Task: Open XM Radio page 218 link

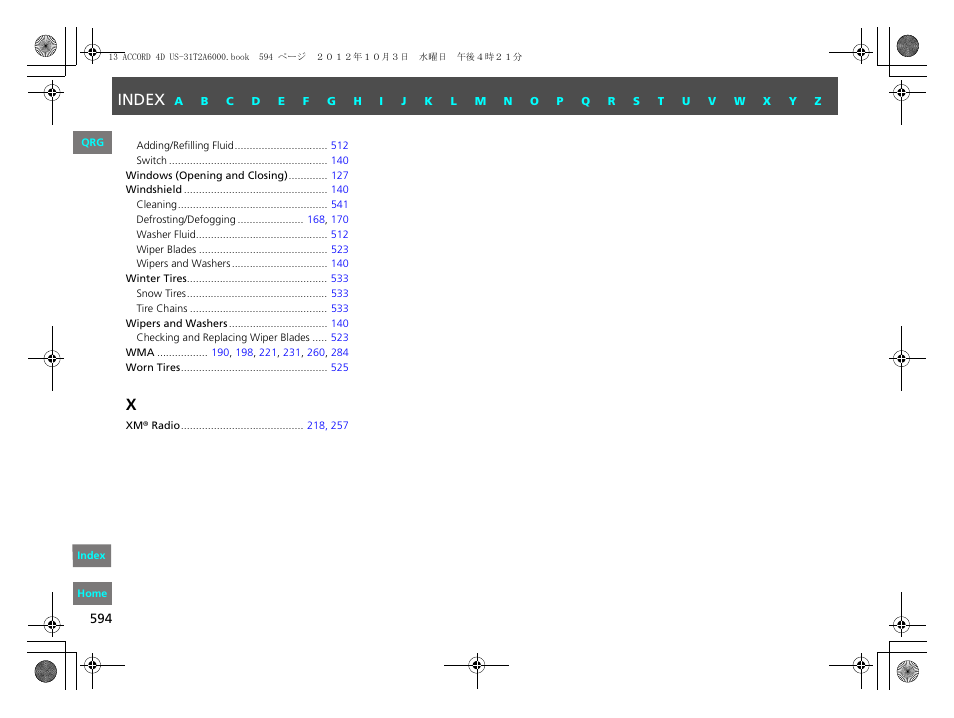Action: coord(316,425)
